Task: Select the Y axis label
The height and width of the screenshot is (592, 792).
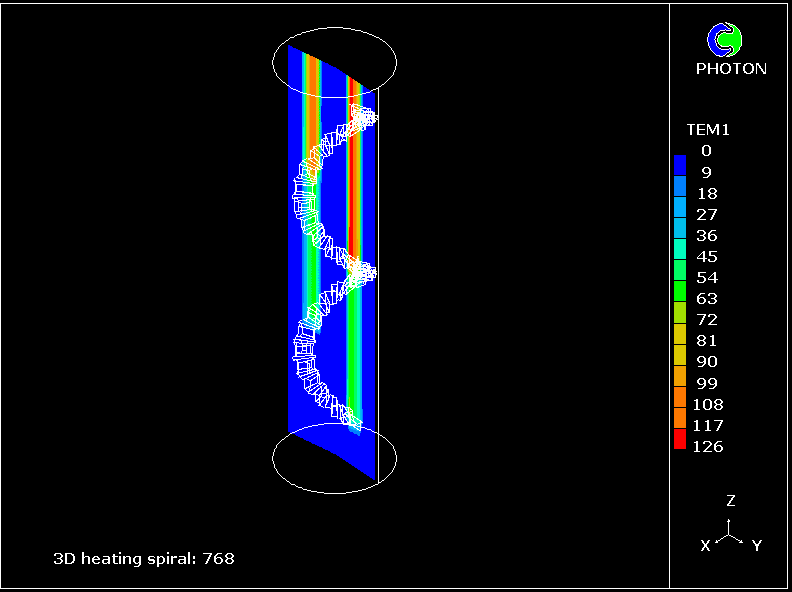Action: (x=757, y=545)
